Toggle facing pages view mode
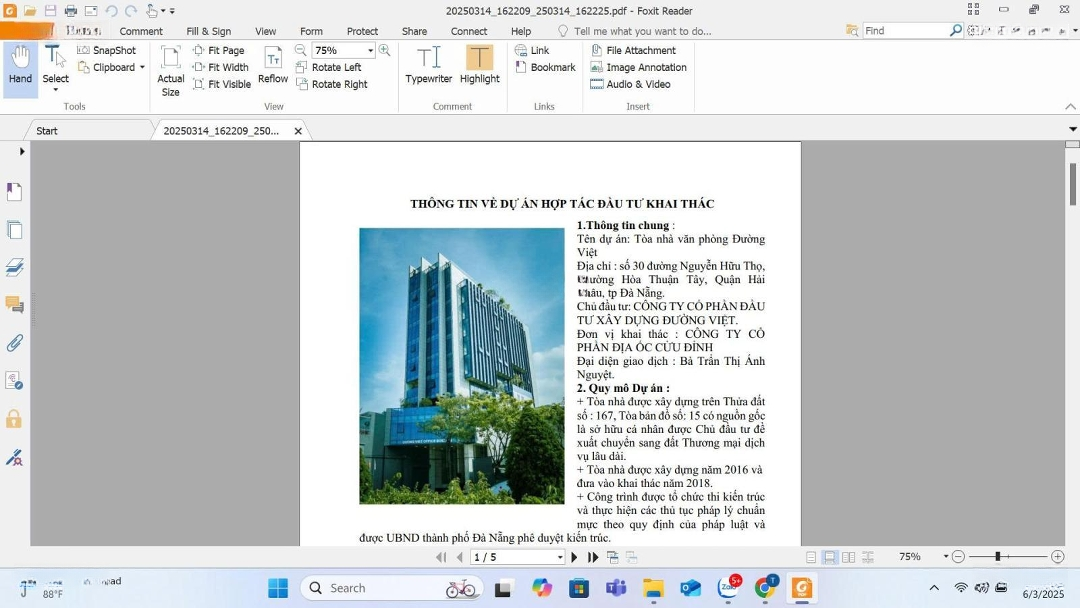Screen dimensions: 1080x608 pos(848,557)
